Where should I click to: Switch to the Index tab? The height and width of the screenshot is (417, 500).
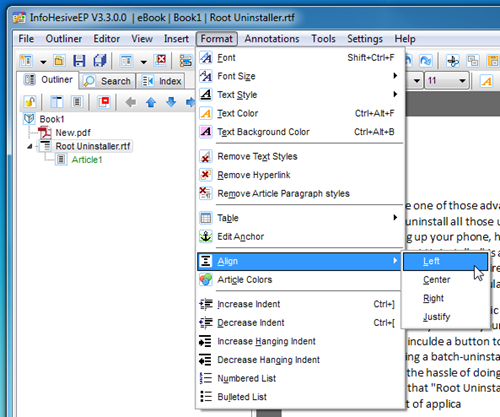point(162,81)
